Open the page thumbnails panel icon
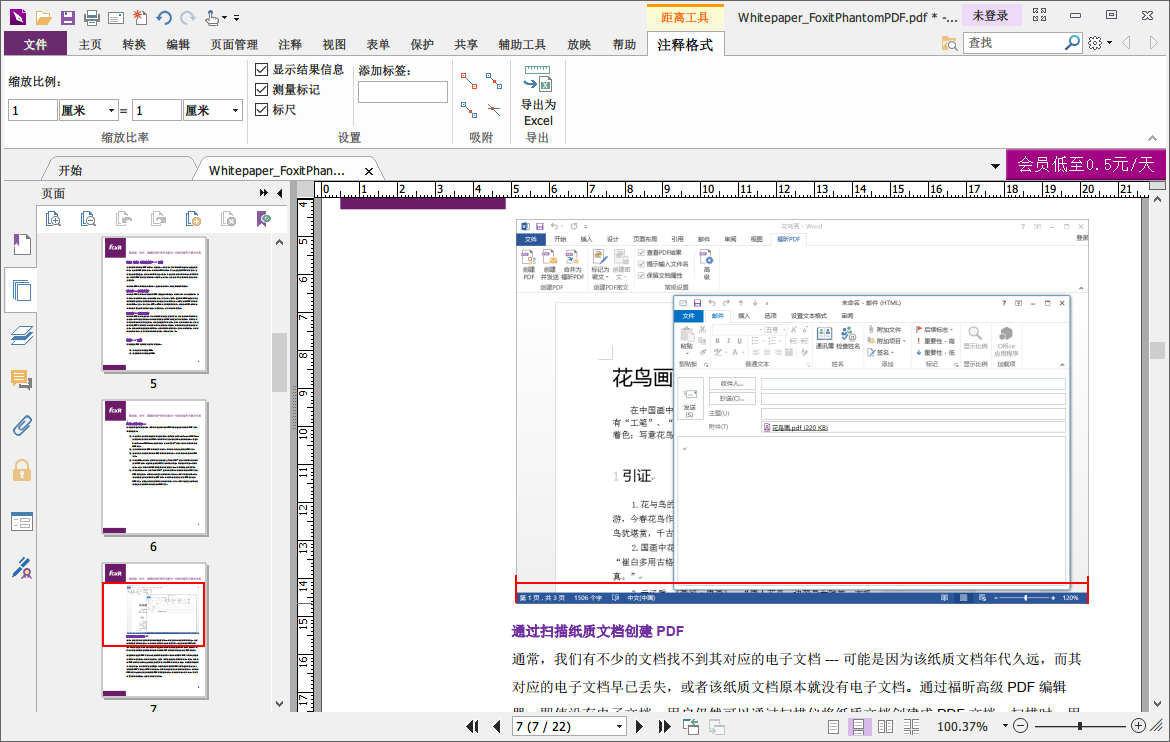 coord(22,290)
